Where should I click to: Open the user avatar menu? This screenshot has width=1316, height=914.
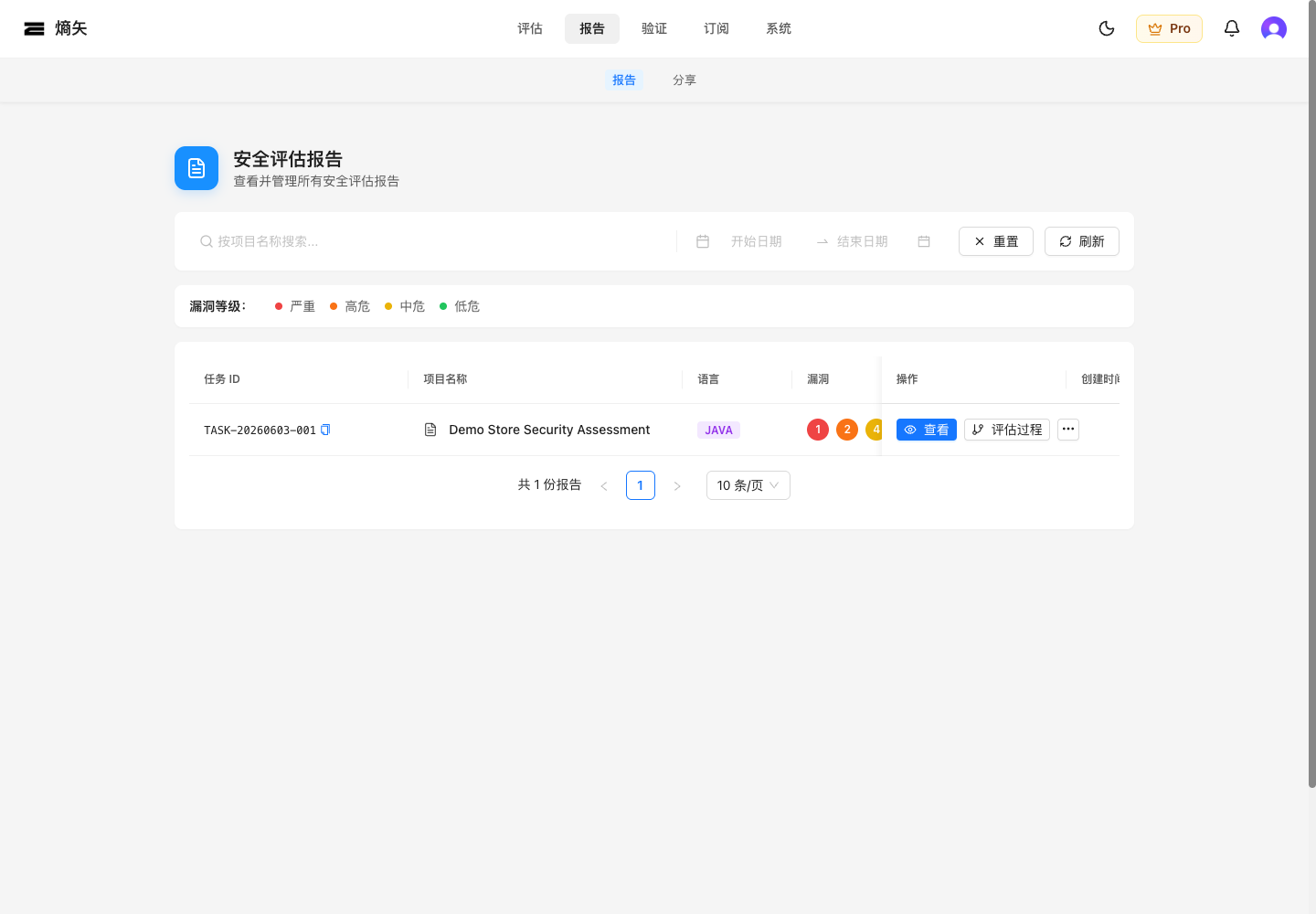point(1274,28)
